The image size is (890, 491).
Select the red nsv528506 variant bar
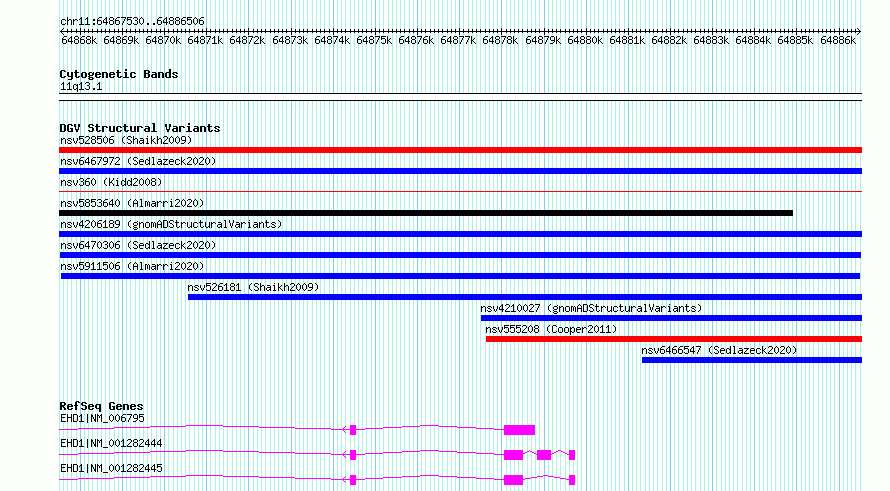460,150
